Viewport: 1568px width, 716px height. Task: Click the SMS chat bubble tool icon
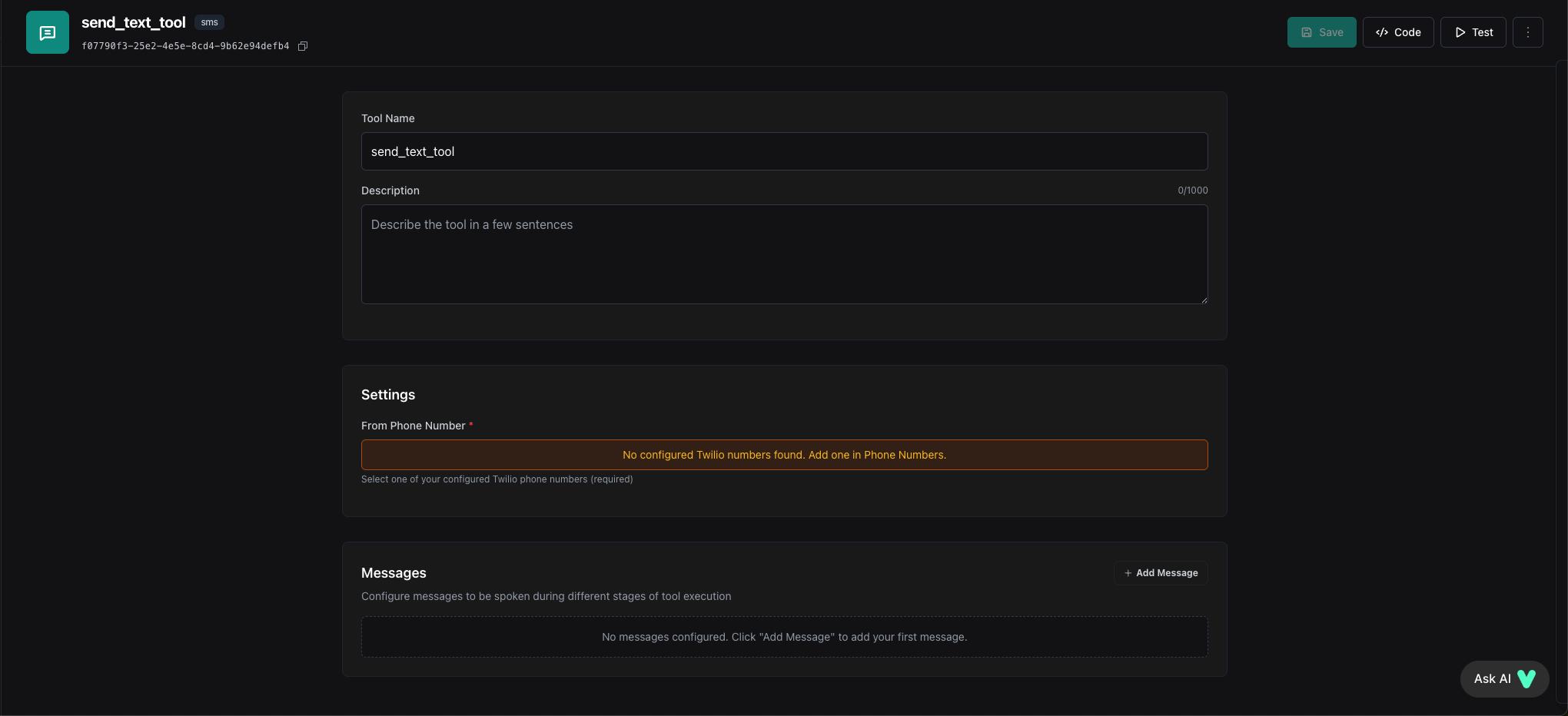point(47,31)
